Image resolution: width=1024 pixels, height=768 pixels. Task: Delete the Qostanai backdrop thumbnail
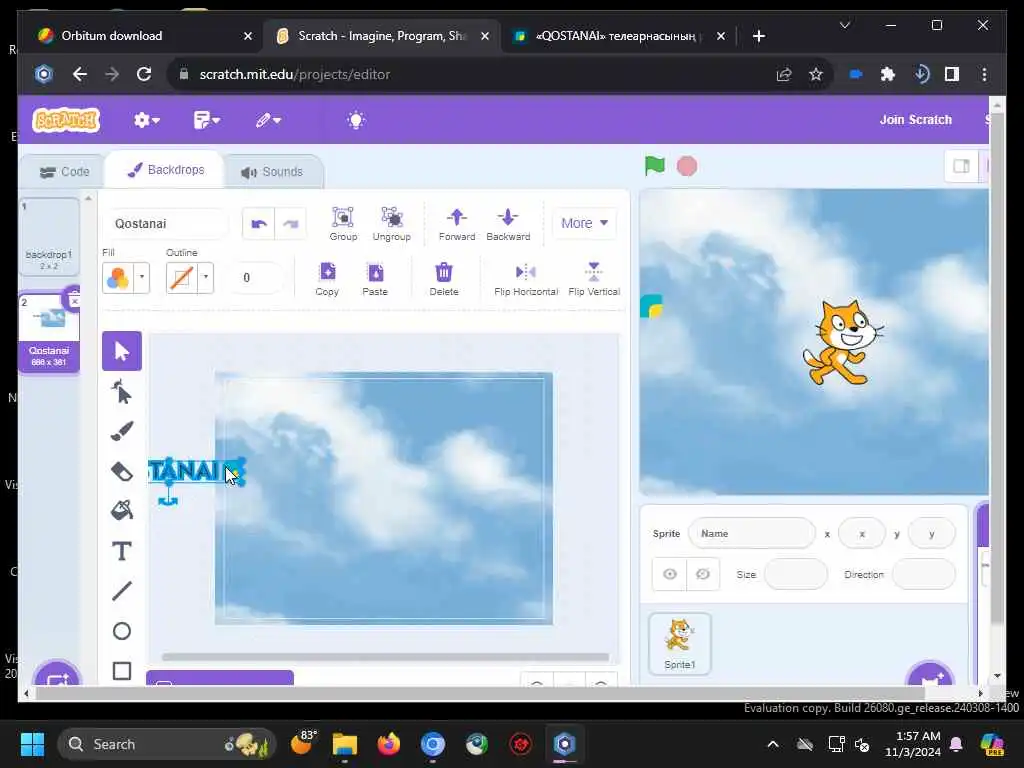[73, 299]
